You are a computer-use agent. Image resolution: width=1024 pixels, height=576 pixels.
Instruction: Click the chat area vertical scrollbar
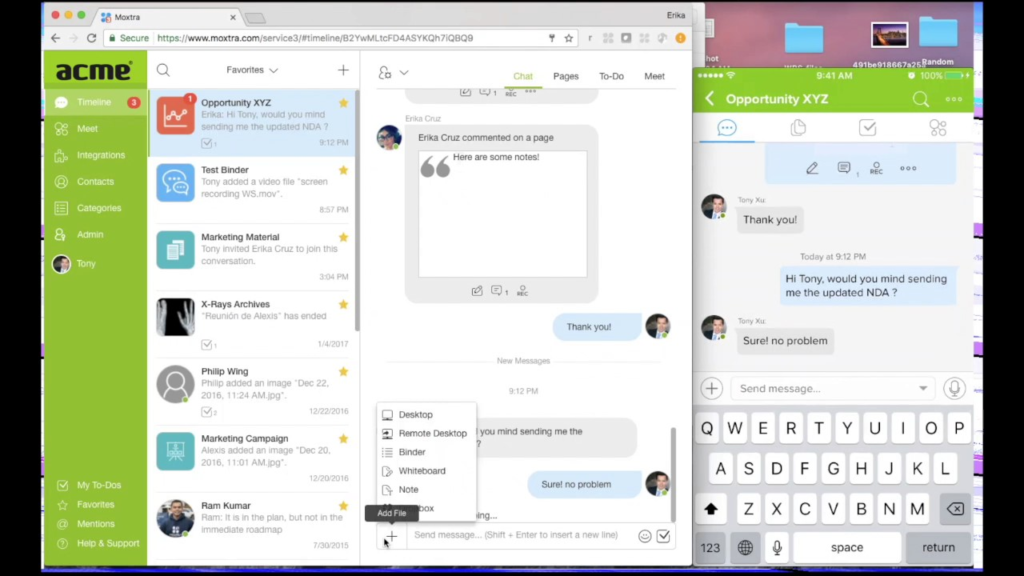tap(673, 474)
